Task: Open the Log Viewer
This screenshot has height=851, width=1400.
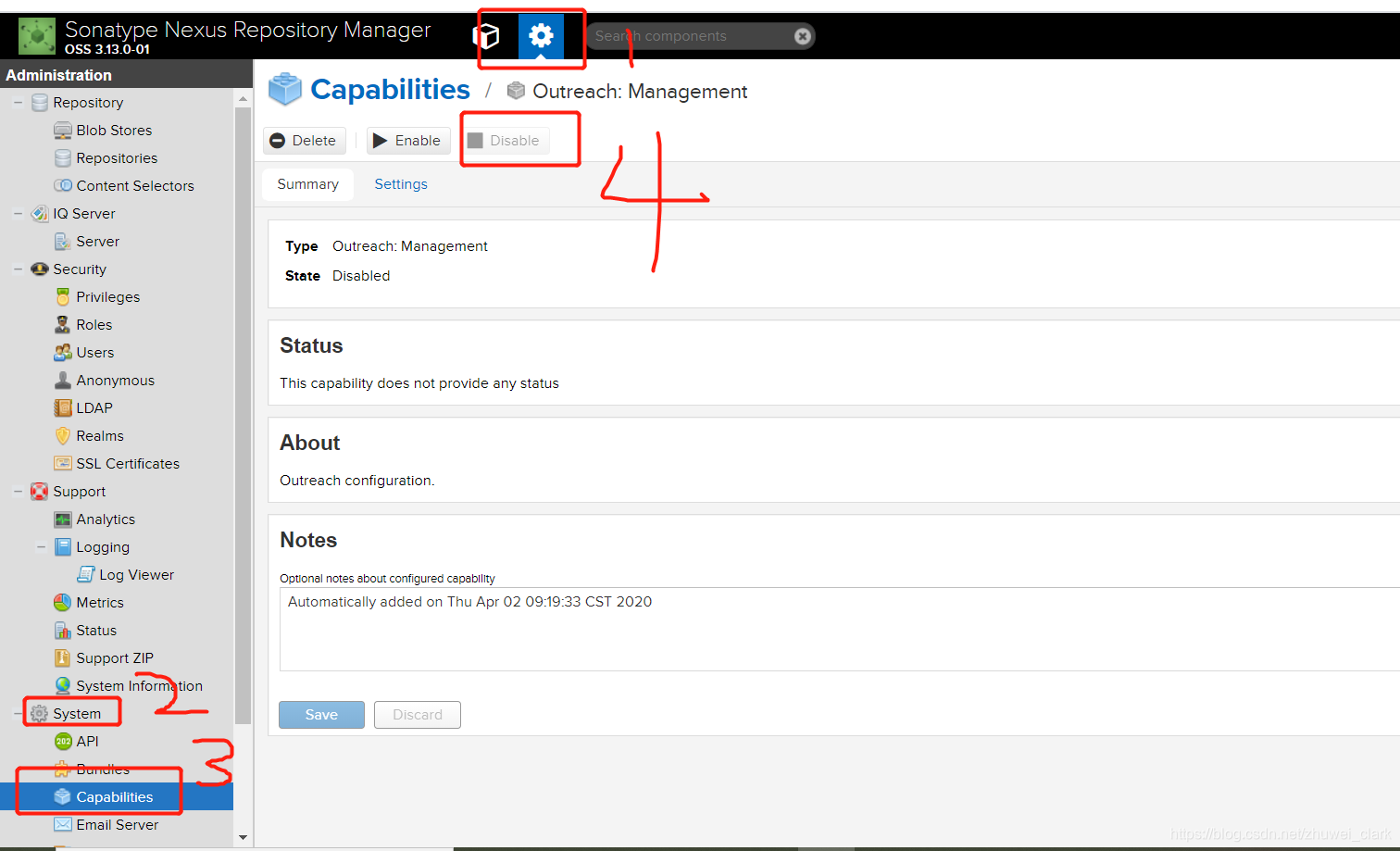Action: [136, 574]
